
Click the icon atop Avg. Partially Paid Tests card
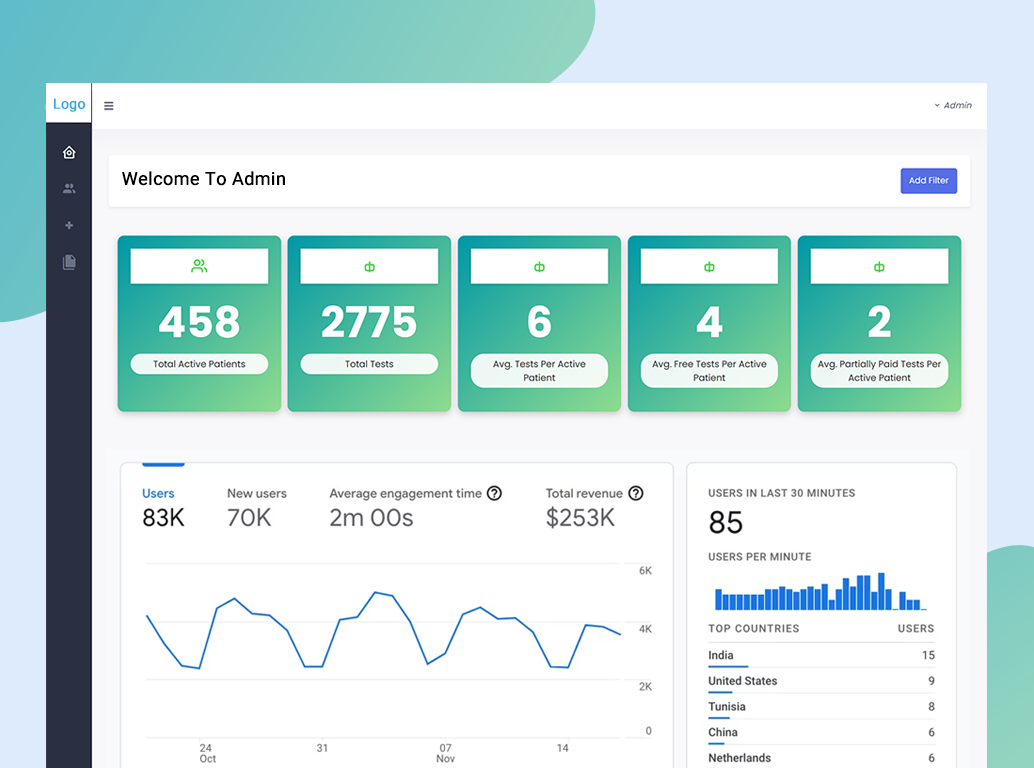pos(879,267)
